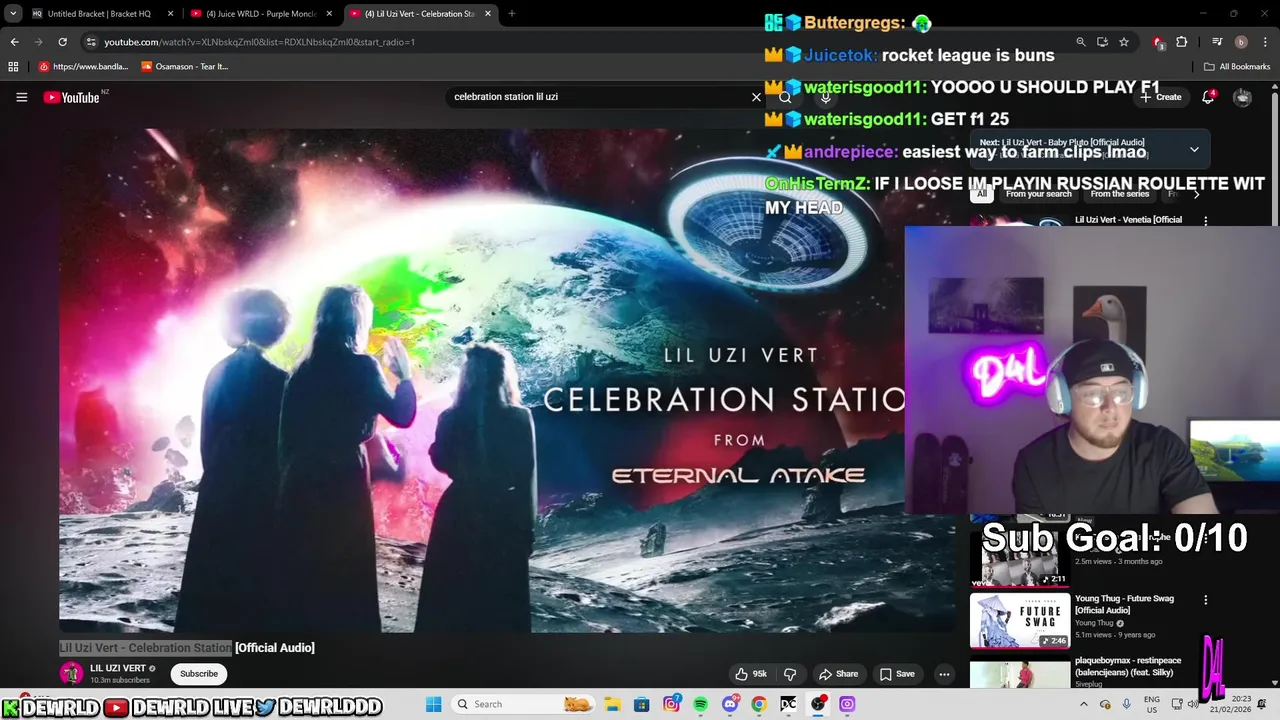Click the video's Official Audio title text
1280x720 pixels.
[274, 648]
